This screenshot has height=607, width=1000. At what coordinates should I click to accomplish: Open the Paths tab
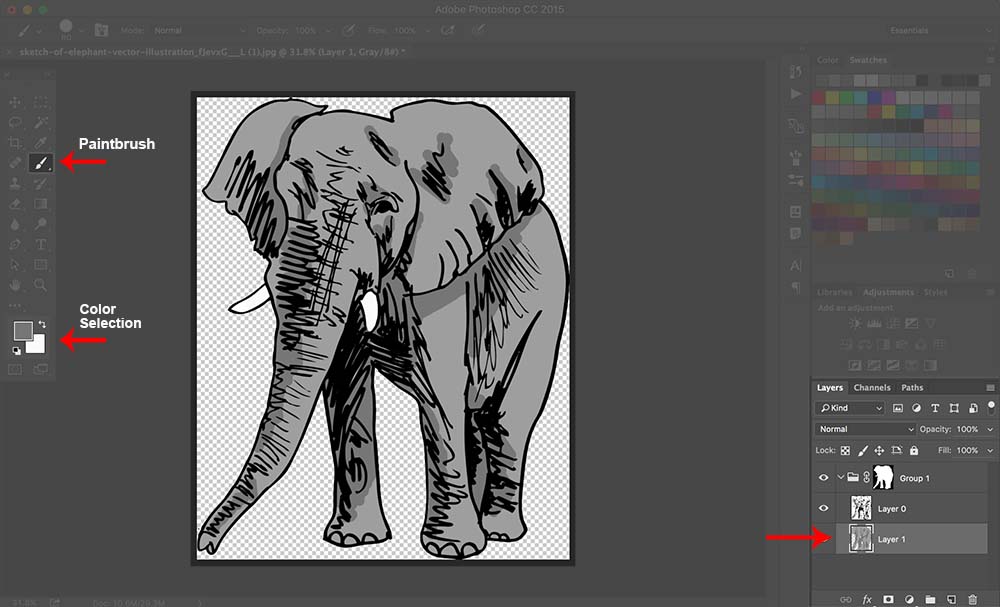[x=912, y=388]
